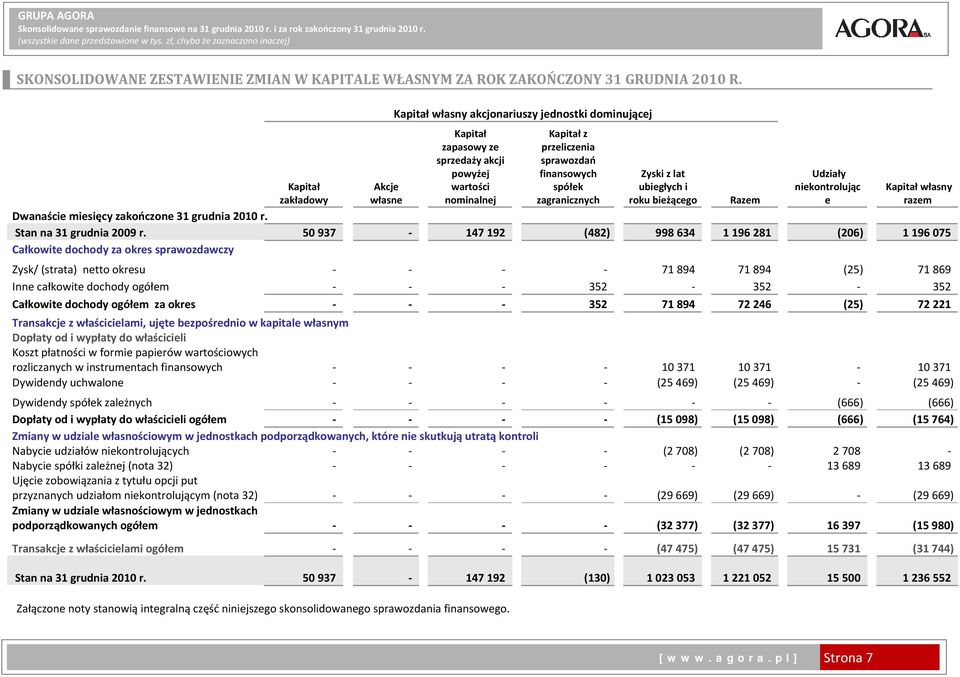This screenshot has width=960, height=677.
Task: Open the www.agora.pl footer link
Action: 729,658
